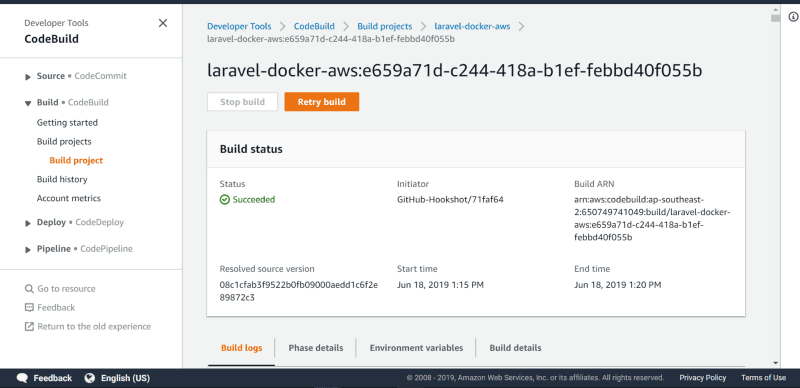Expand the Source CodeCommit section
Screen dimensions: 800x388
(x=28, y=77)
